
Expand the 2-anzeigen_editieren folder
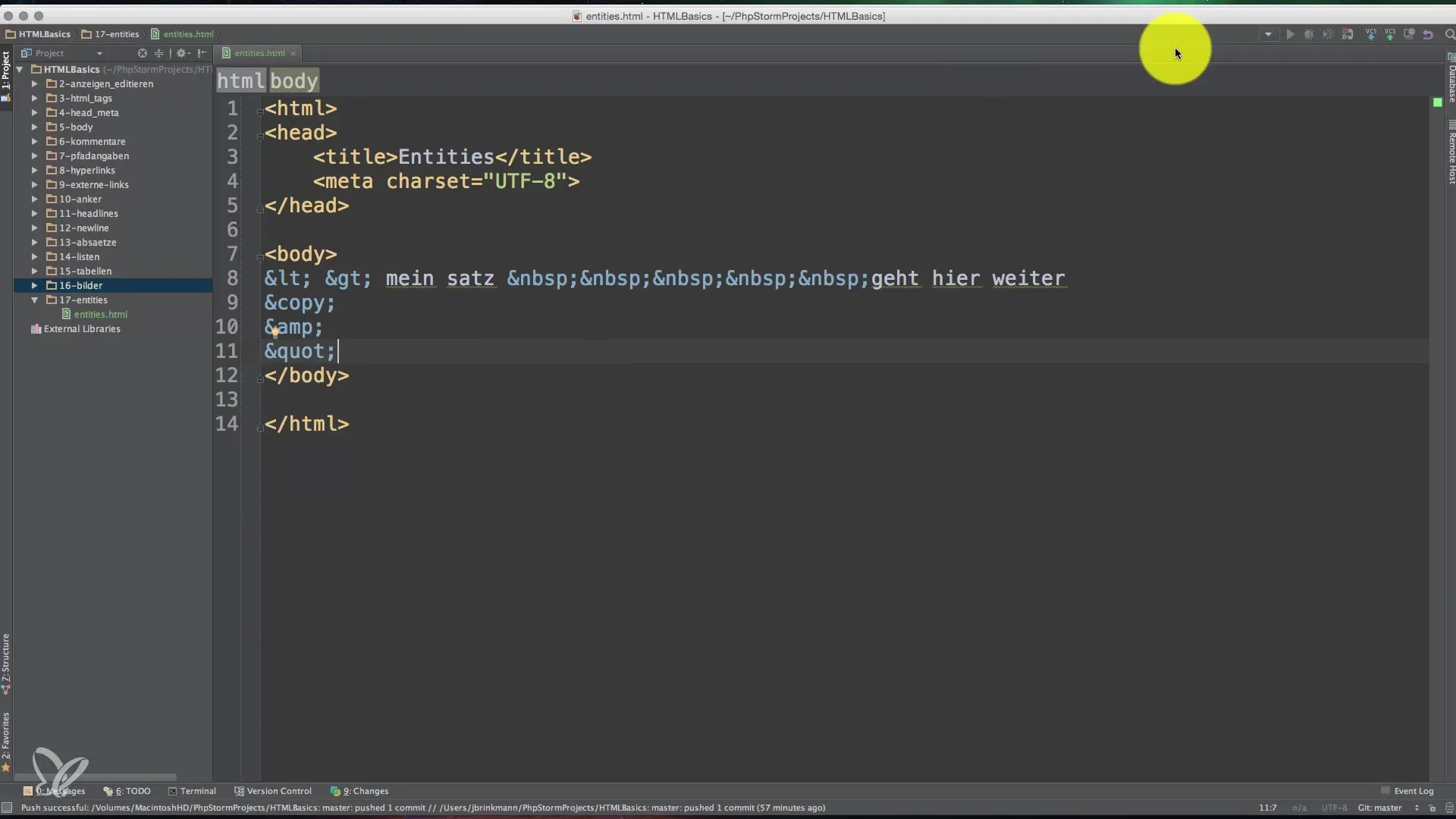pos(34,84)
